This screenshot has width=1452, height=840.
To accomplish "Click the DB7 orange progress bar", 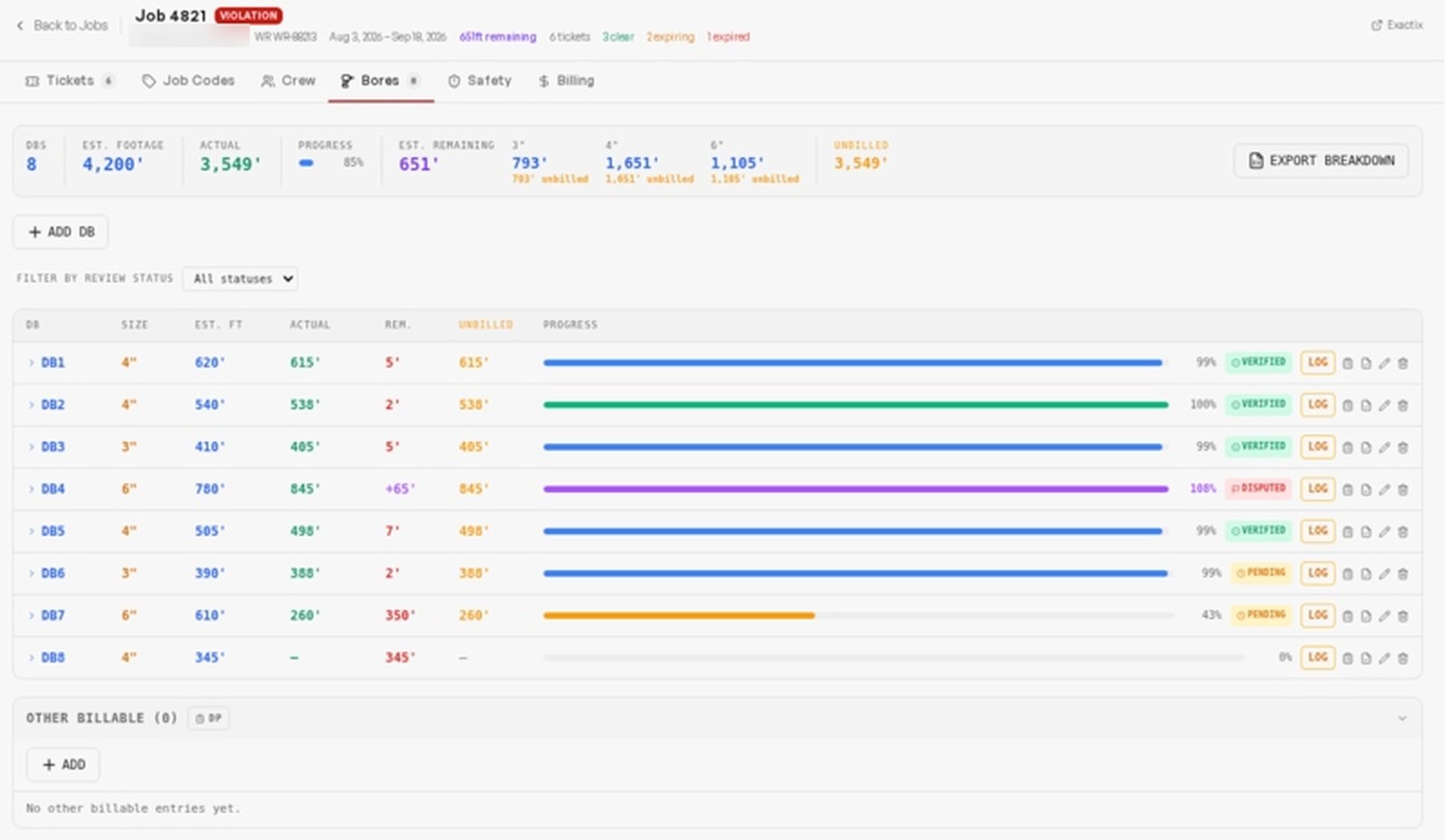I will [x=679, y=616].
